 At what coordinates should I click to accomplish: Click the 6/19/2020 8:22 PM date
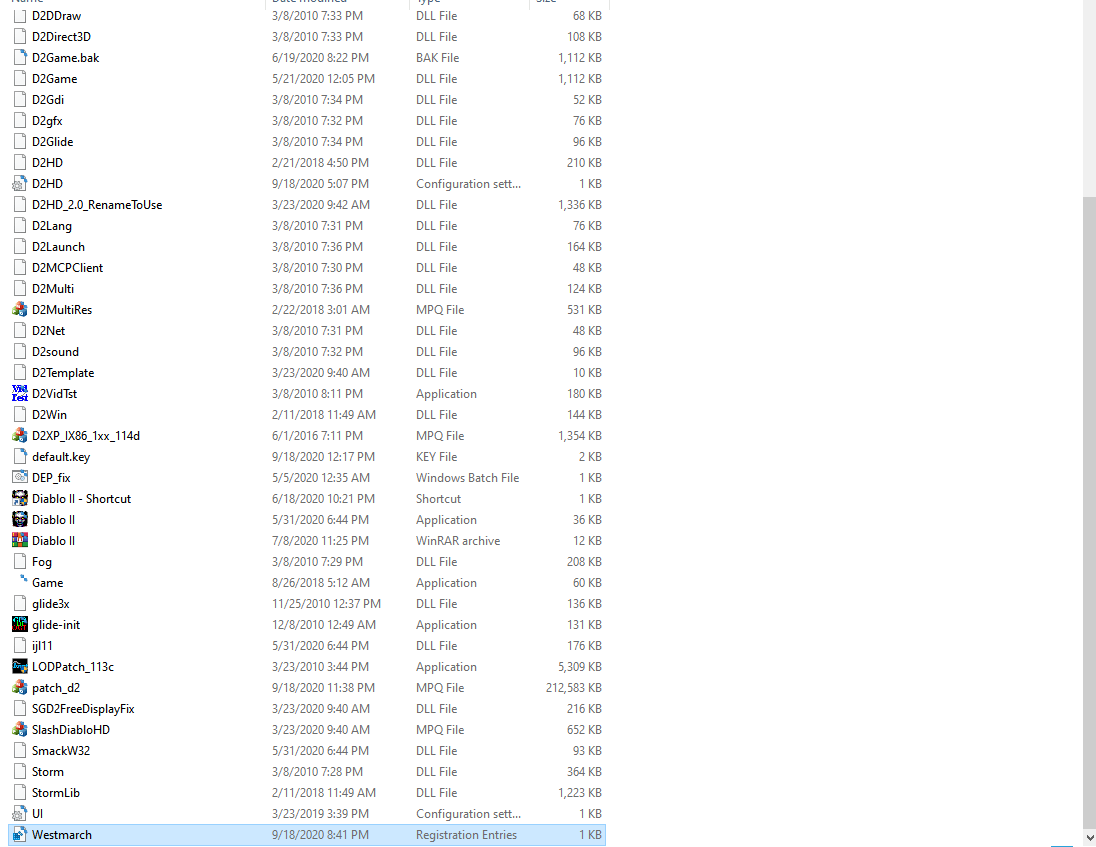pyautogui.click(x=320, y=57)
